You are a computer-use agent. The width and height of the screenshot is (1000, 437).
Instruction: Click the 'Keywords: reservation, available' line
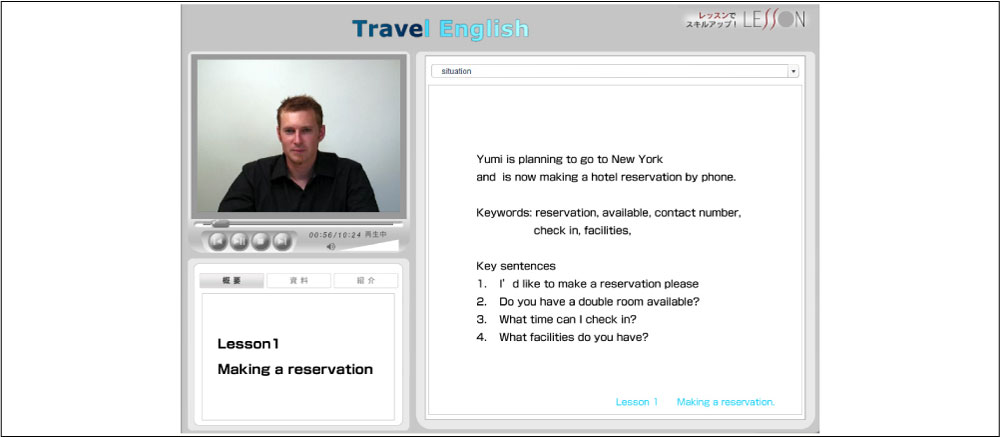click(608, 213)
